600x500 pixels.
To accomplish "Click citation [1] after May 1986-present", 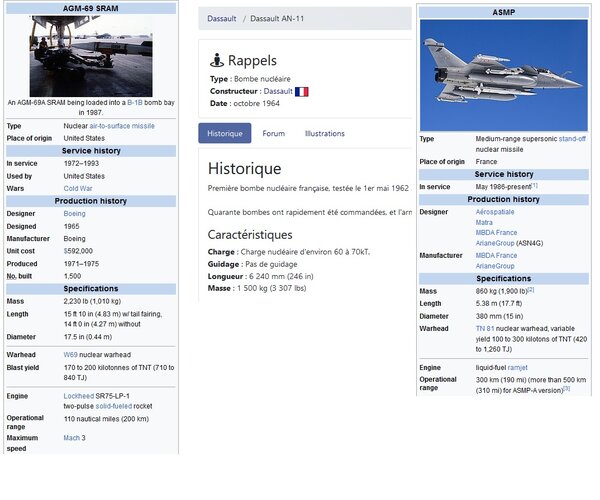I will coord(534,185).
